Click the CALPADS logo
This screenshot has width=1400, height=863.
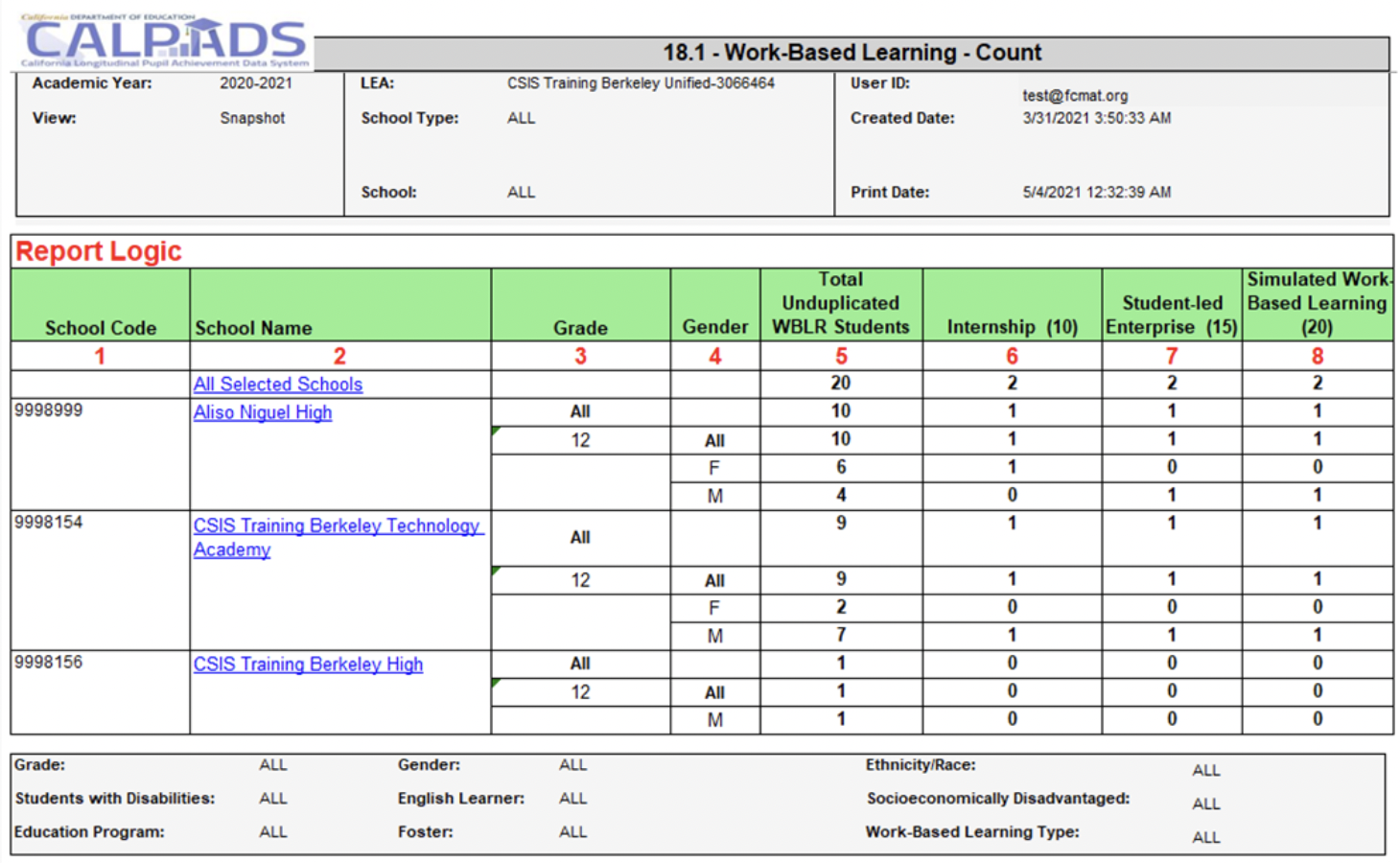165,42
